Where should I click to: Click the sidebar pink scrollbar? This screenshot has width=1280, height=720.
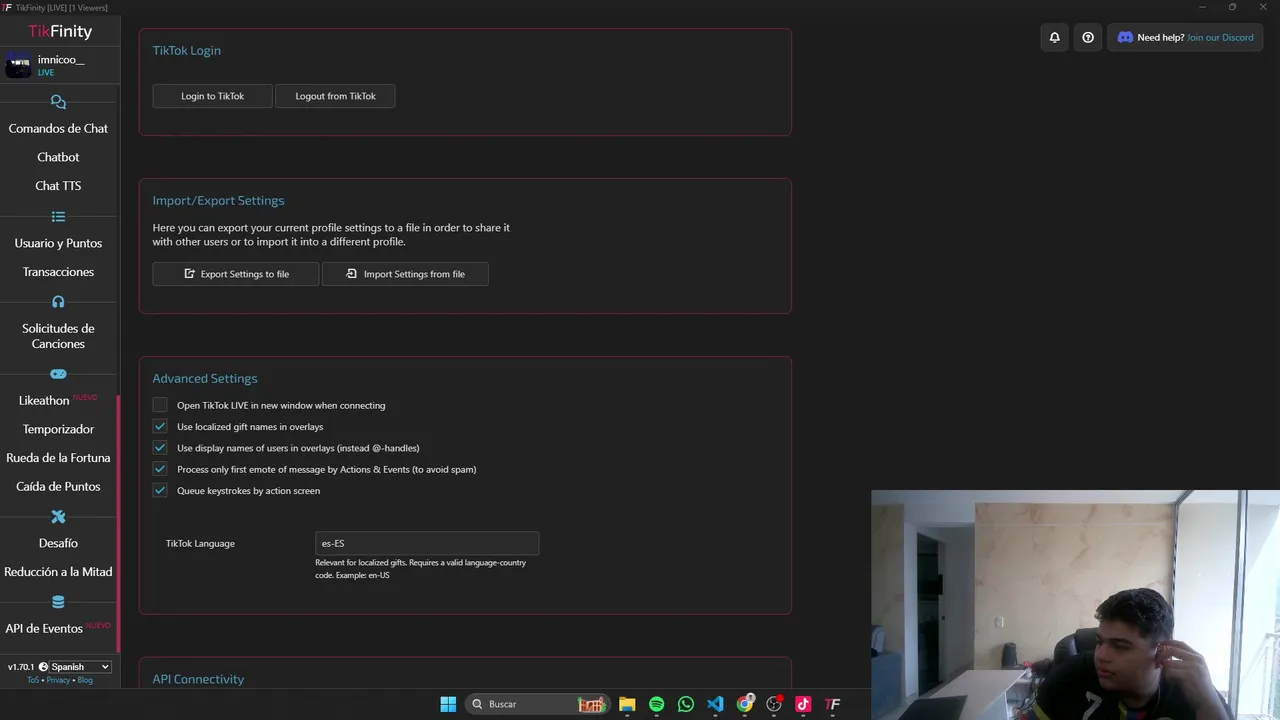point(119,524)
